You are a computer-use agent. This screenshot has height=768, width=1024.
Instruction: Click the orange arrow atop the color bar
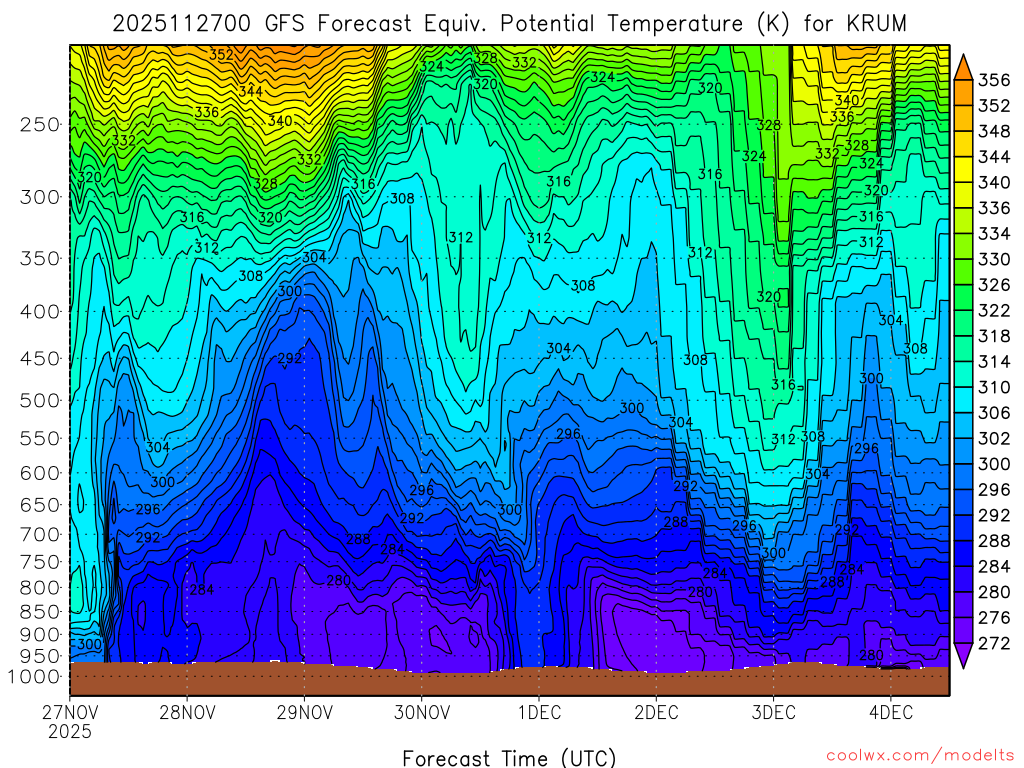coord(963,67)
